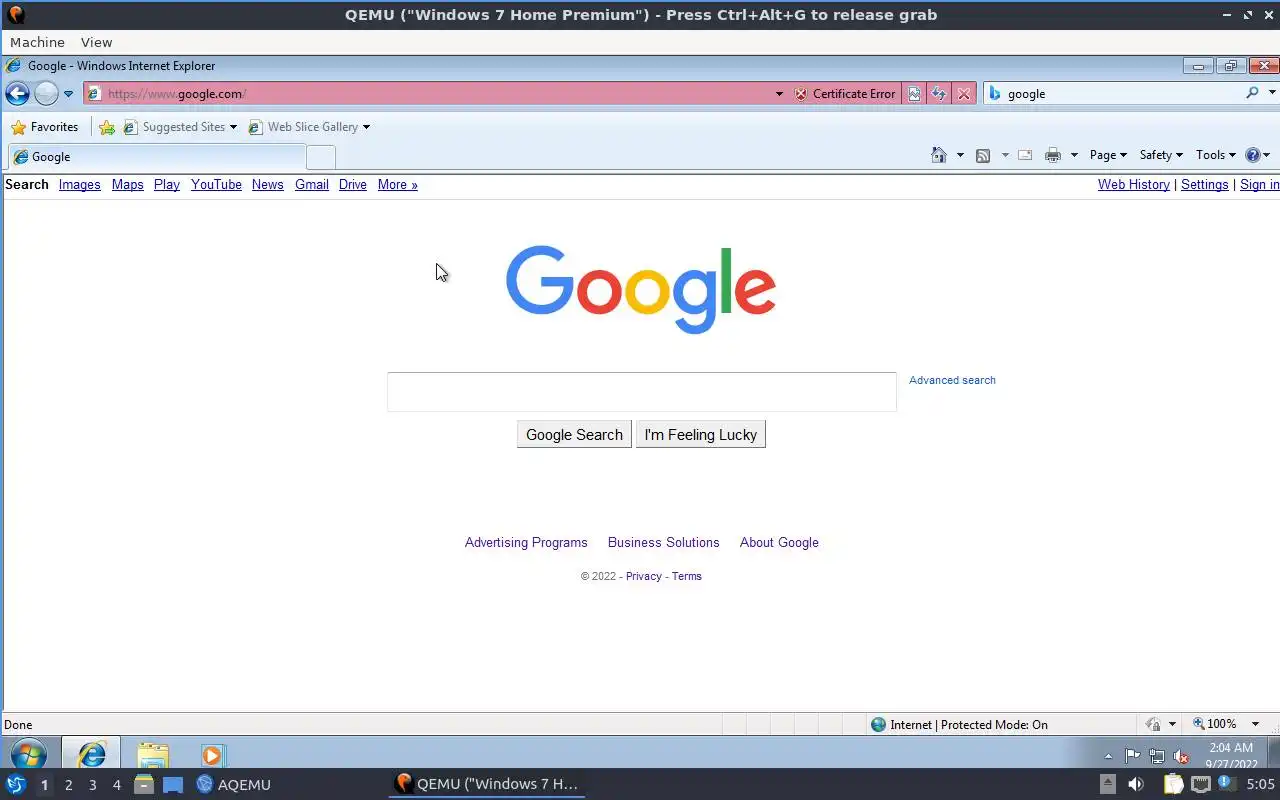1280x800 pixels.
Task: Expand the zoom level dropdown arrow
Action: (x=1256, y=725)
